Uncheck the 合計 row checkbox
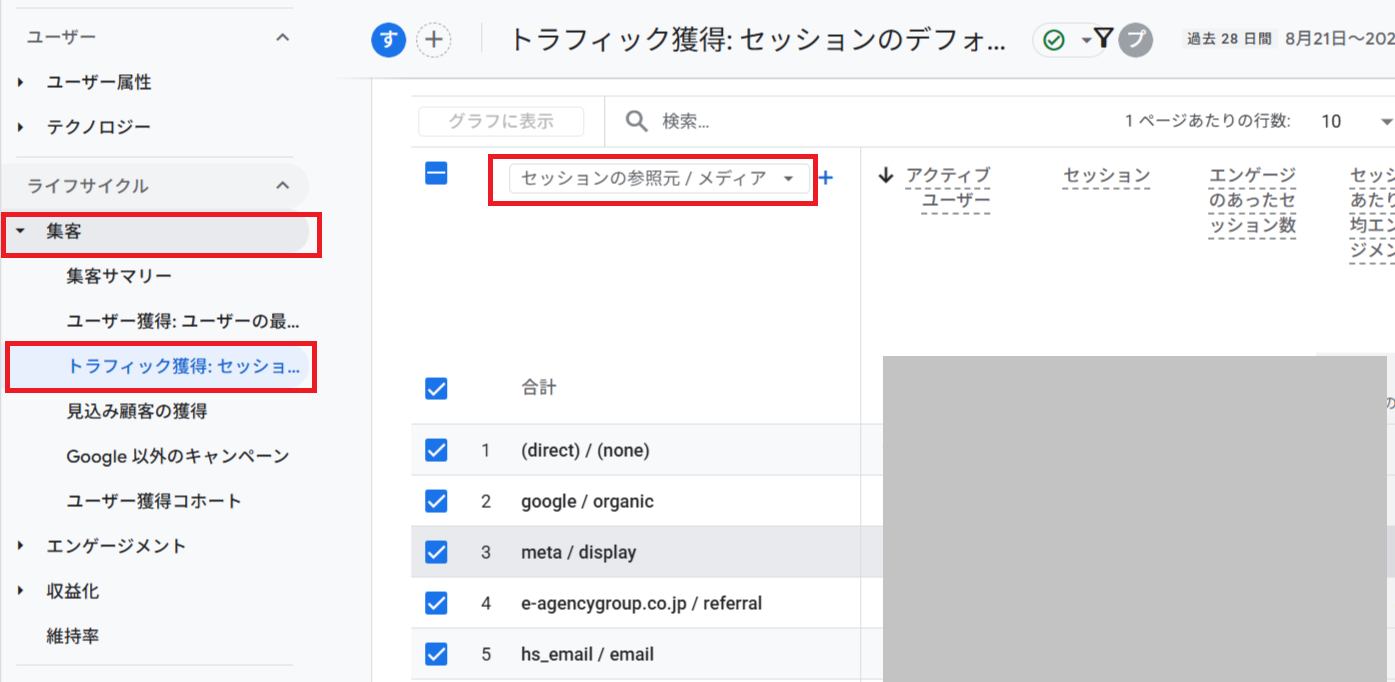 tap(436, 388)
